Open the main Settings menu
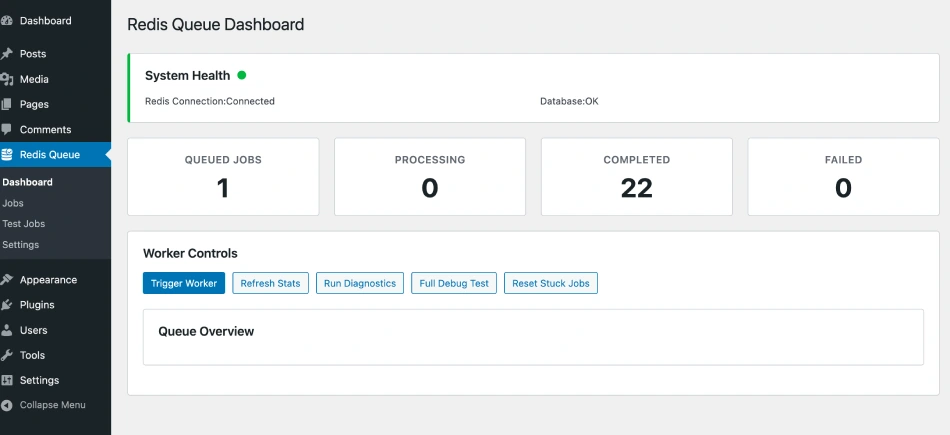 55,380
